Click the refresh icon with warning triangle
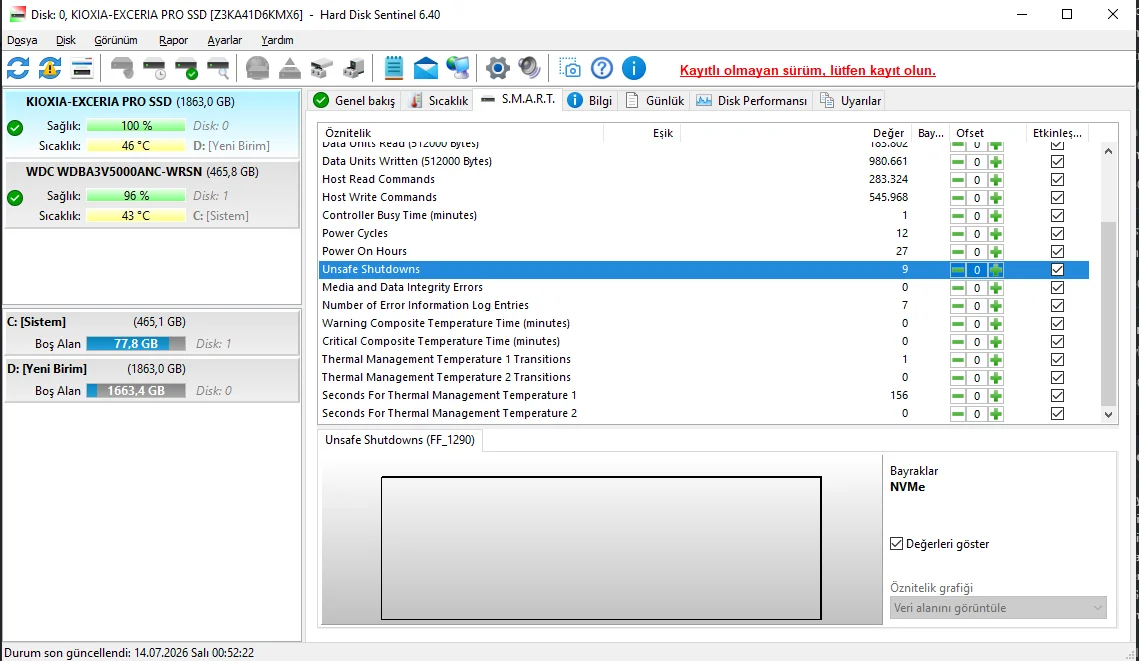The width and height of the screenshot is (1139, 661). [x=50, y=68]
